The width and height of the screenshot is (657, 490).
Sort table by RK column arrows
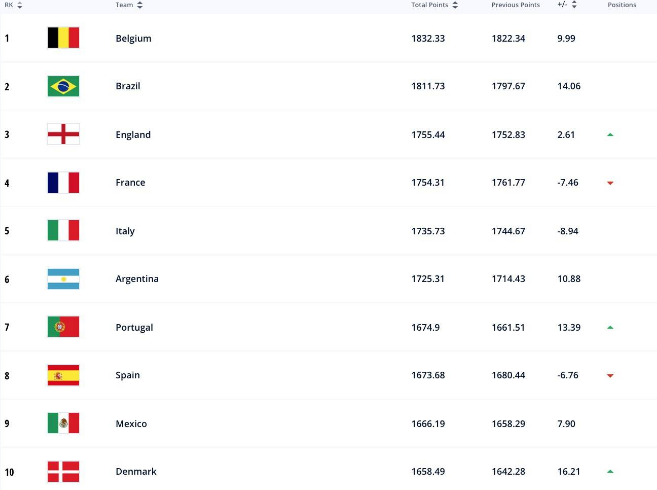(x=19, y=5)
